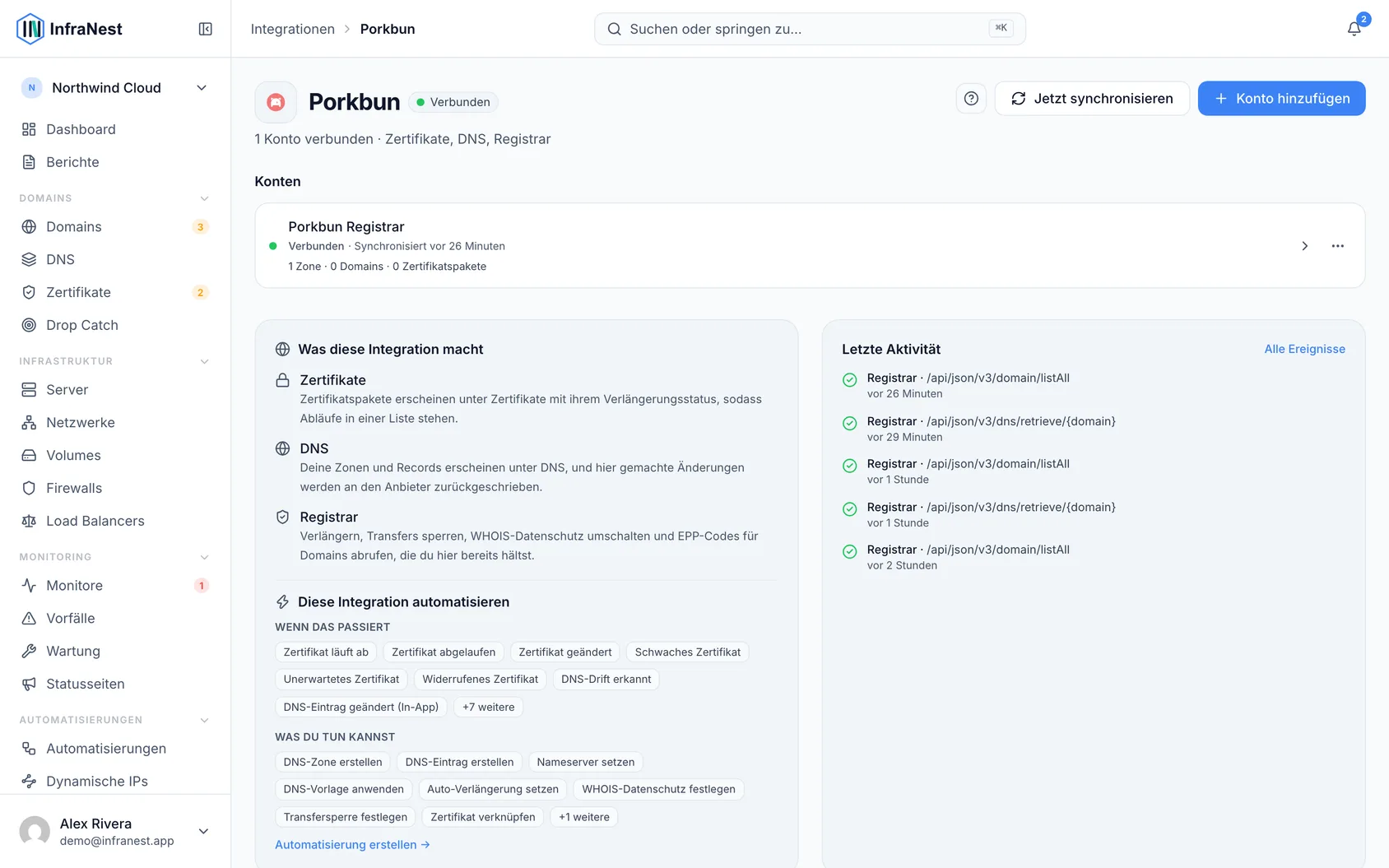1389x868 pixels.
Task: Click the Monitore pulse icon
Action: coord(29,585)
